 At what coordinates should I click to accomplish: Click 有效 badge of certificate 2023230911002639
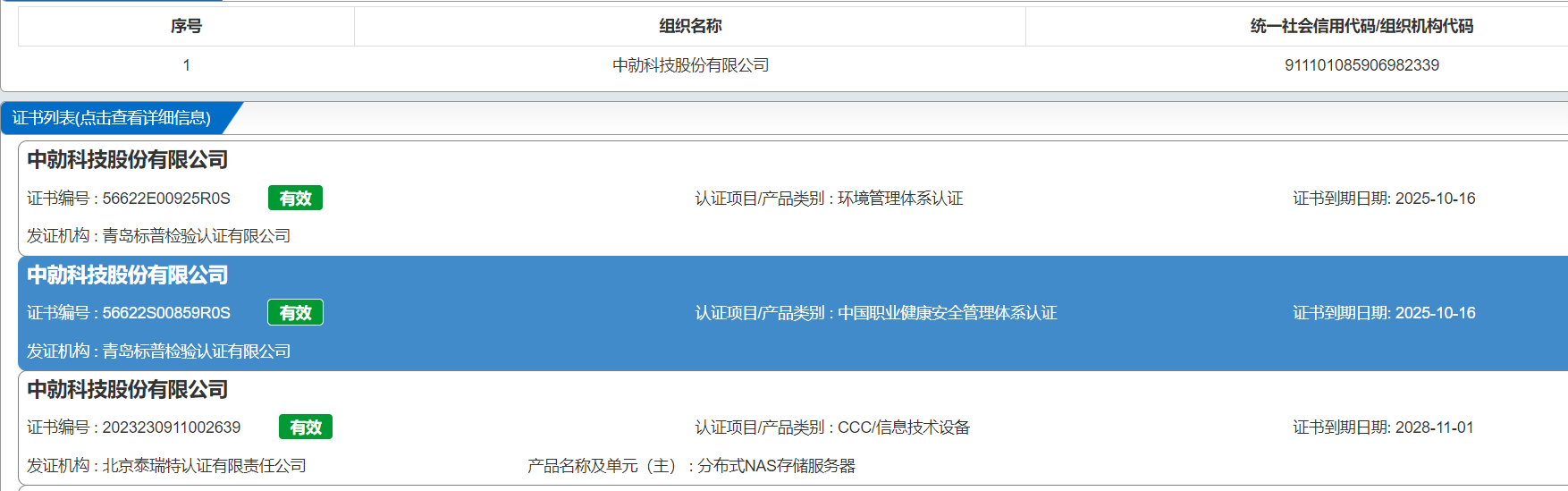(x=306, y=428)
